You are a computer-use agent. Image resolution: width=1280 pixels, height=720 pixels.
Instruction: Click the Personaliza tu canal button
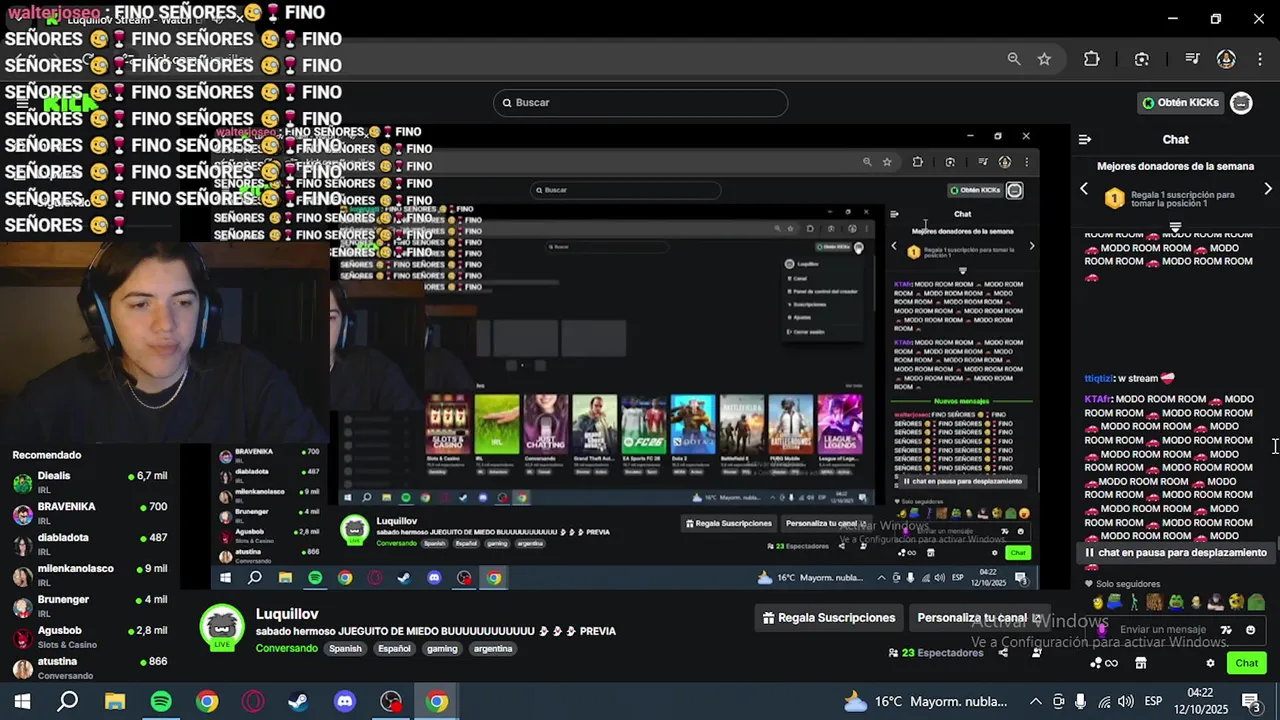[x=980, y=618]
